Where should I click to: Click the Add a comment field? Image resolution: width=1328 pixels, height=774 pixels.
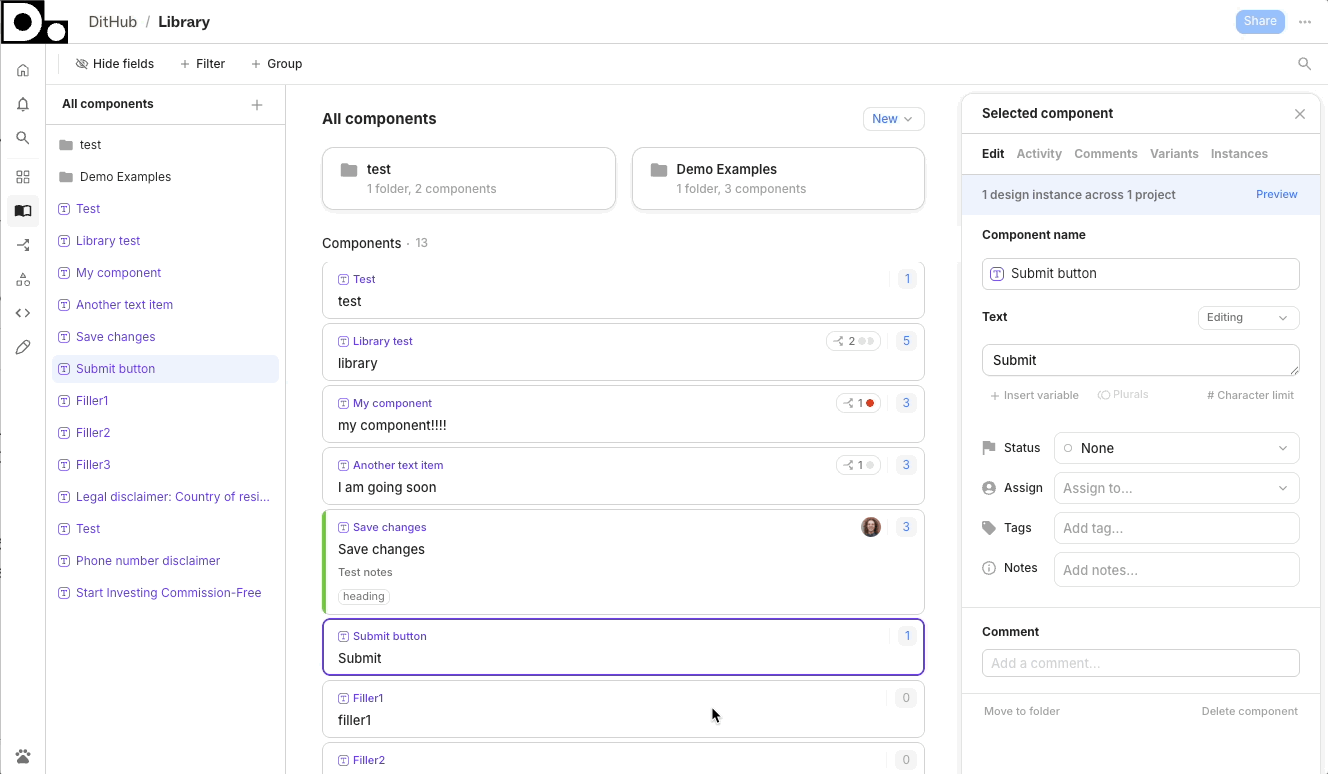1140,663
